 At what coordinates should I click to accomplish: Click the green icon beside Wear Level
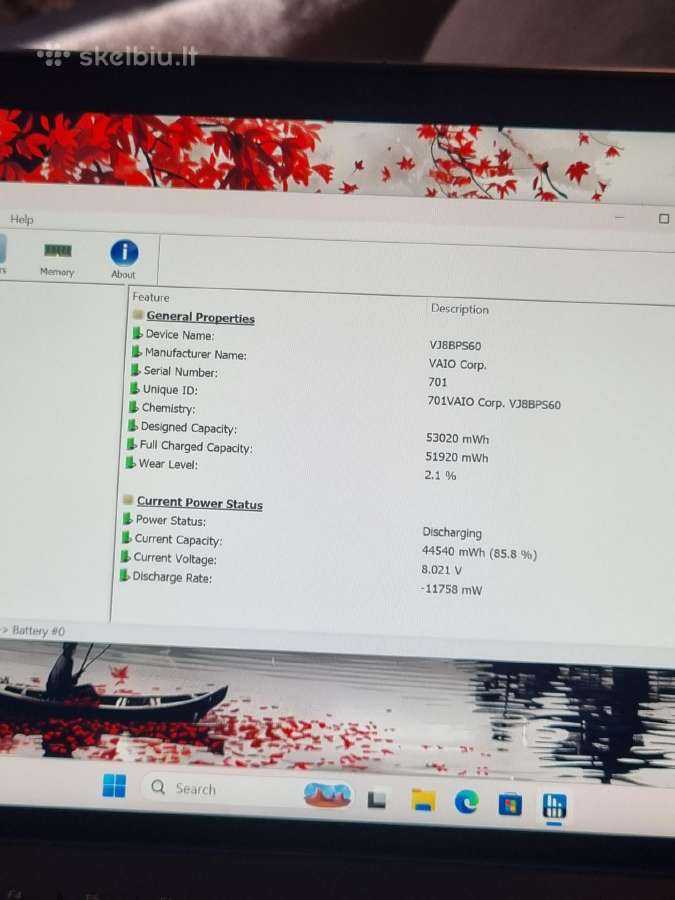click(x=130, y=462)
